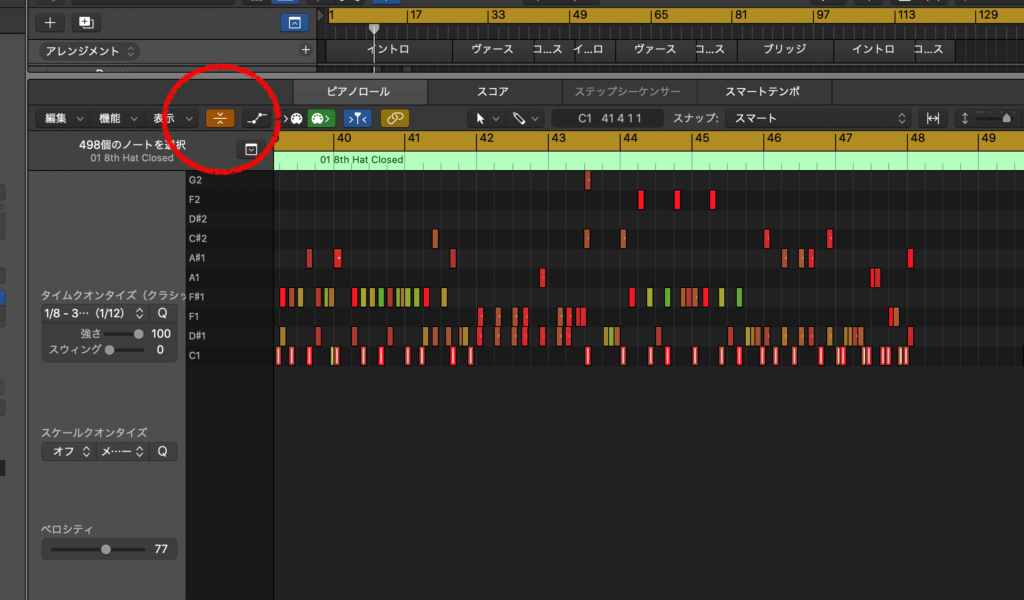Select the pointer tool

click(x=480, y=118)
